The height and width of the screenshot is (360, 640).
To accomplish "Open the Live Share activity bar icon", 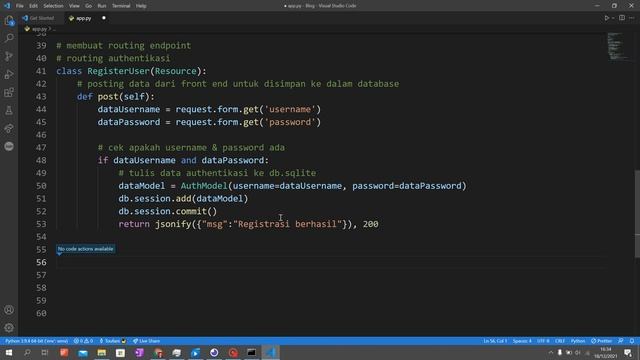I will tap(9, 128).
